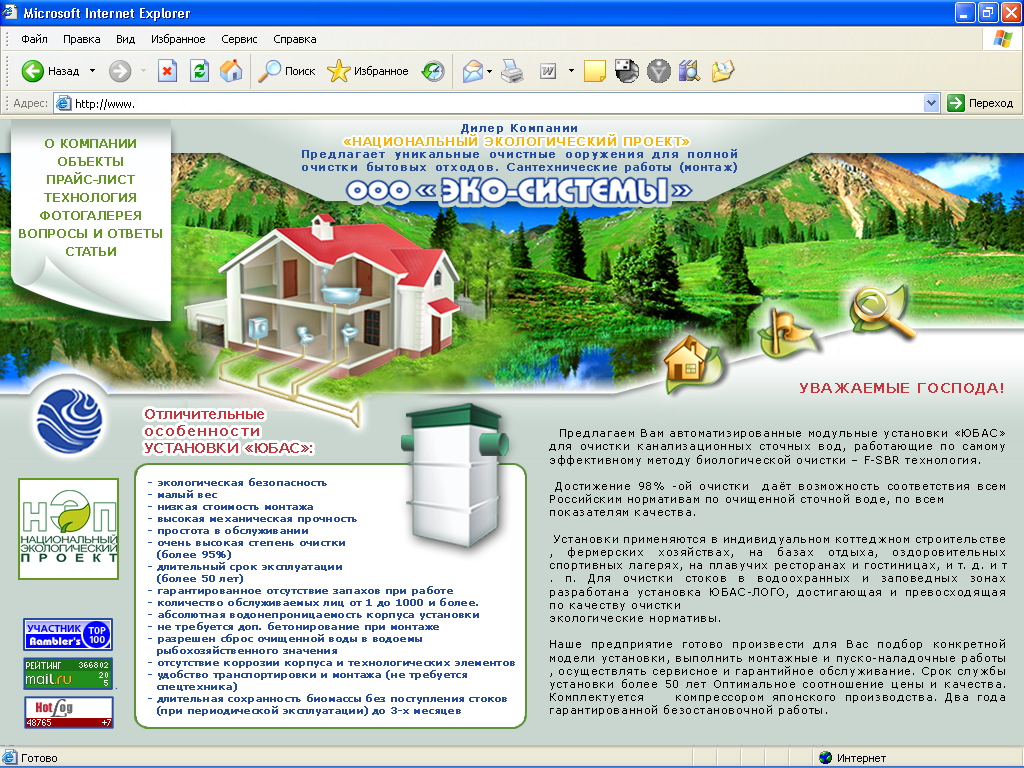Open the Справка menu
Image resolution: width=1024 pixels, height=768 pixels.
point(295,39)
